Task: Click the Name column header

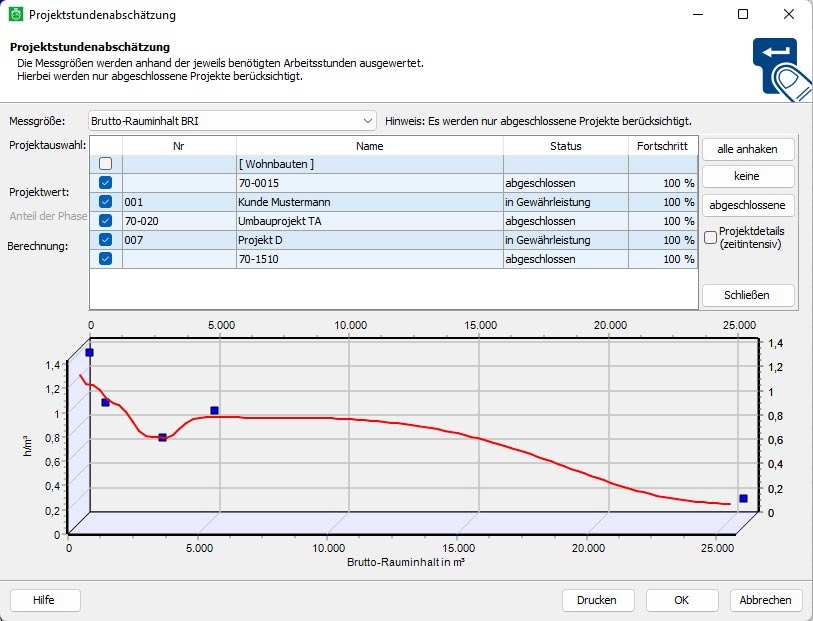Action: pos(369,146)
